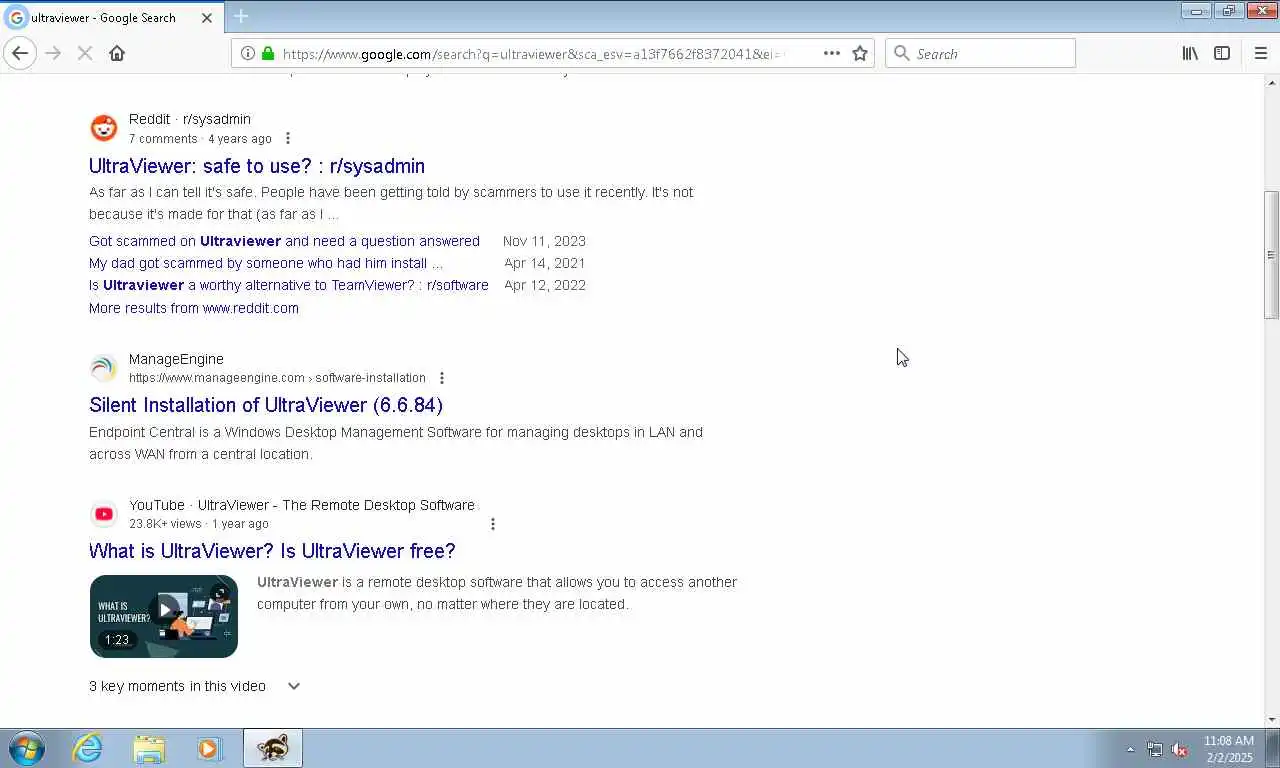Open the browser hamburger menu
Image resolution: width=1280 pixels, height=768 pixels.
click(1260, 53)
